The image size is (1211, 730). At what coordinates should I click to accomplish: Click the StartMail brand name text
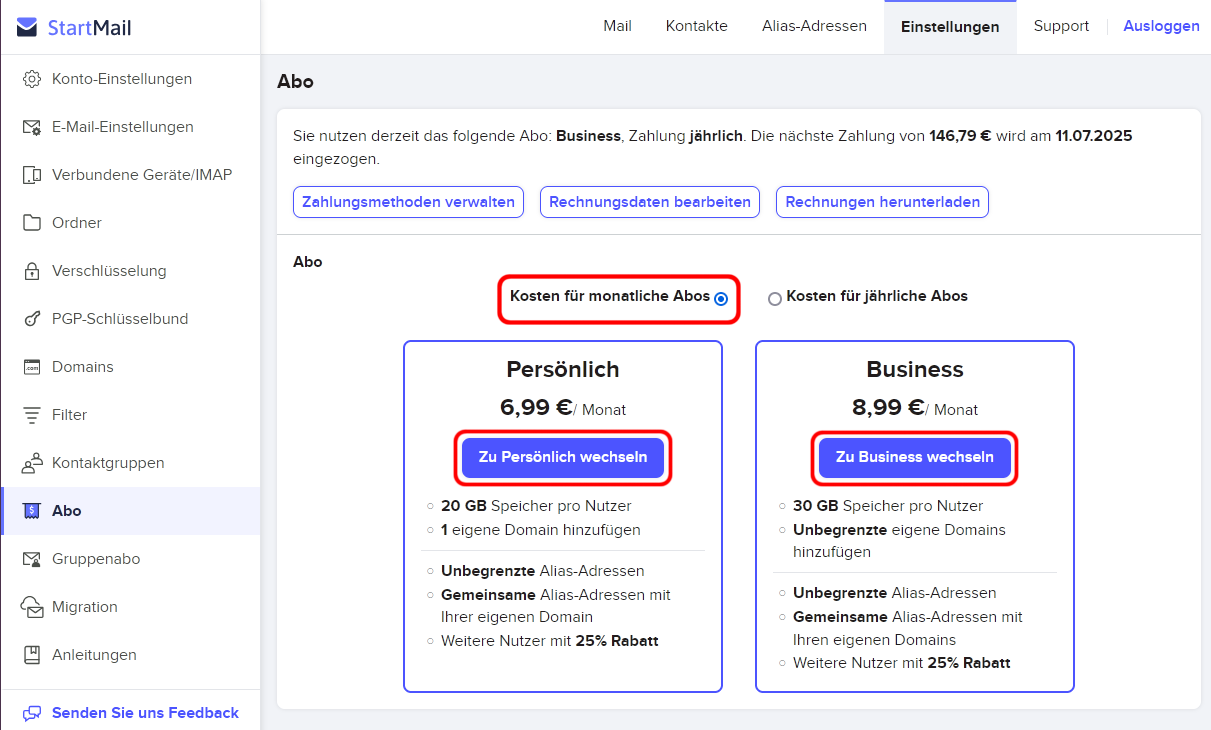click(89, 28)
